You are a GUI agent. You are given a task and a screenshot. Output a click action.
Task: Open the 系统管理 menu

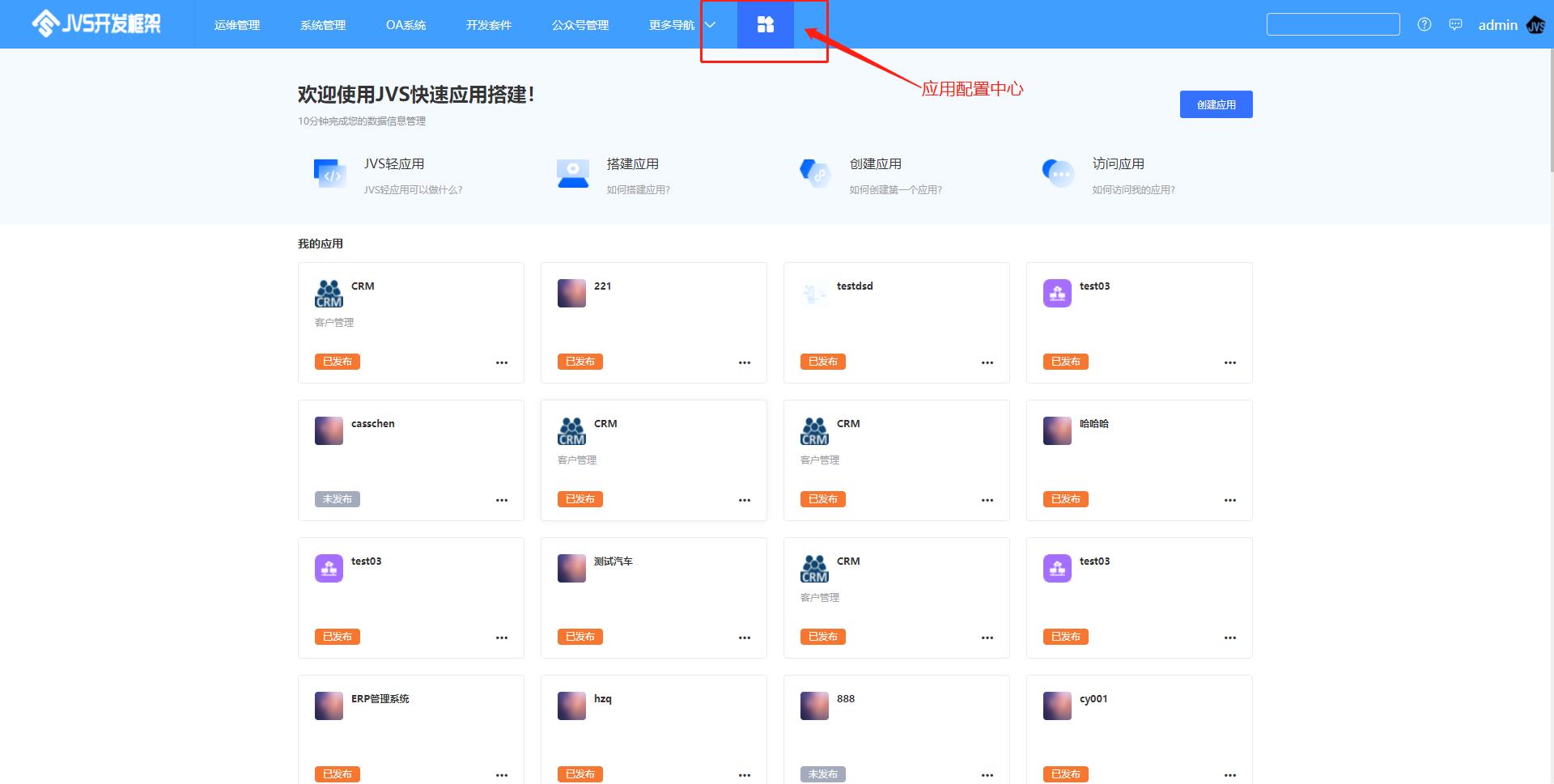pos(323,25)
